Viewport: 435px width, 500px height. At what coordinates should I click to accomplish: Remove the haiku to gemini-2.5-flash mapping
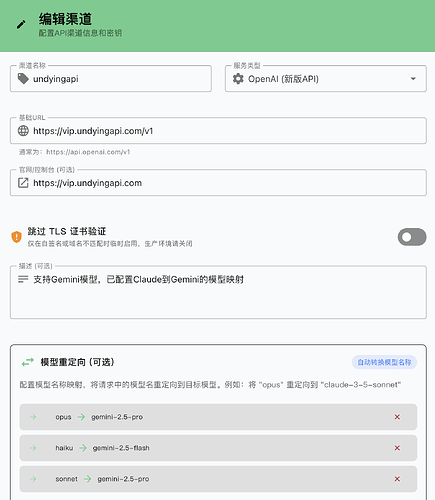coord(397,448)
